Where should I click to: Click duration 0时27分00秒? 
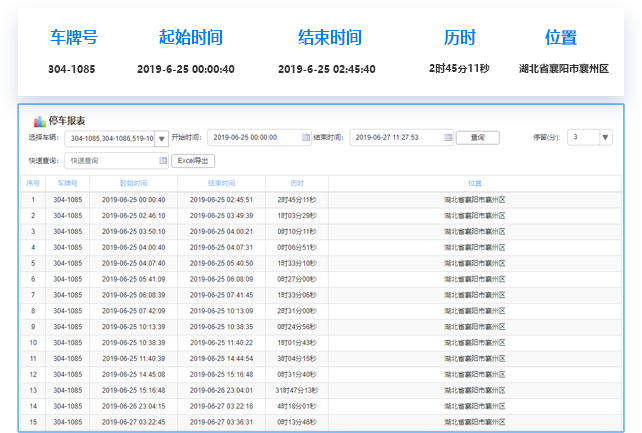click(x=297, y=279)
